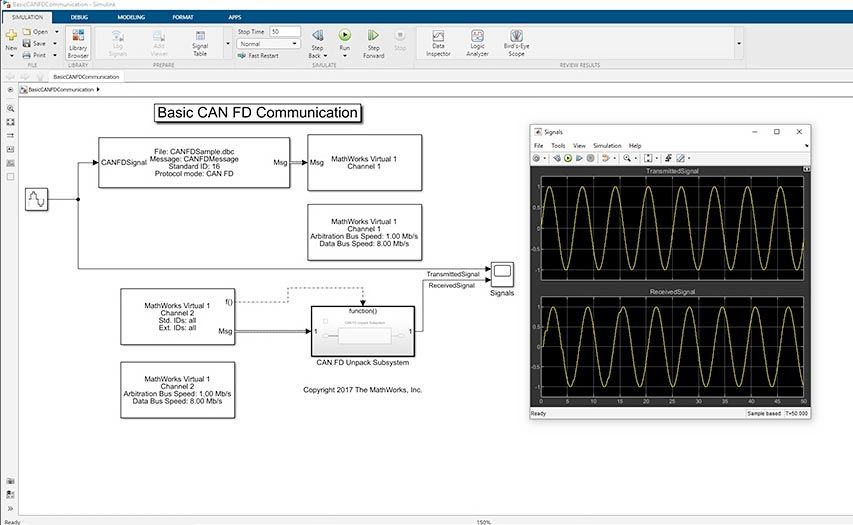The height and width of the screenshot is (525, 853).
Task: Click the Save button
Action: 35,43
